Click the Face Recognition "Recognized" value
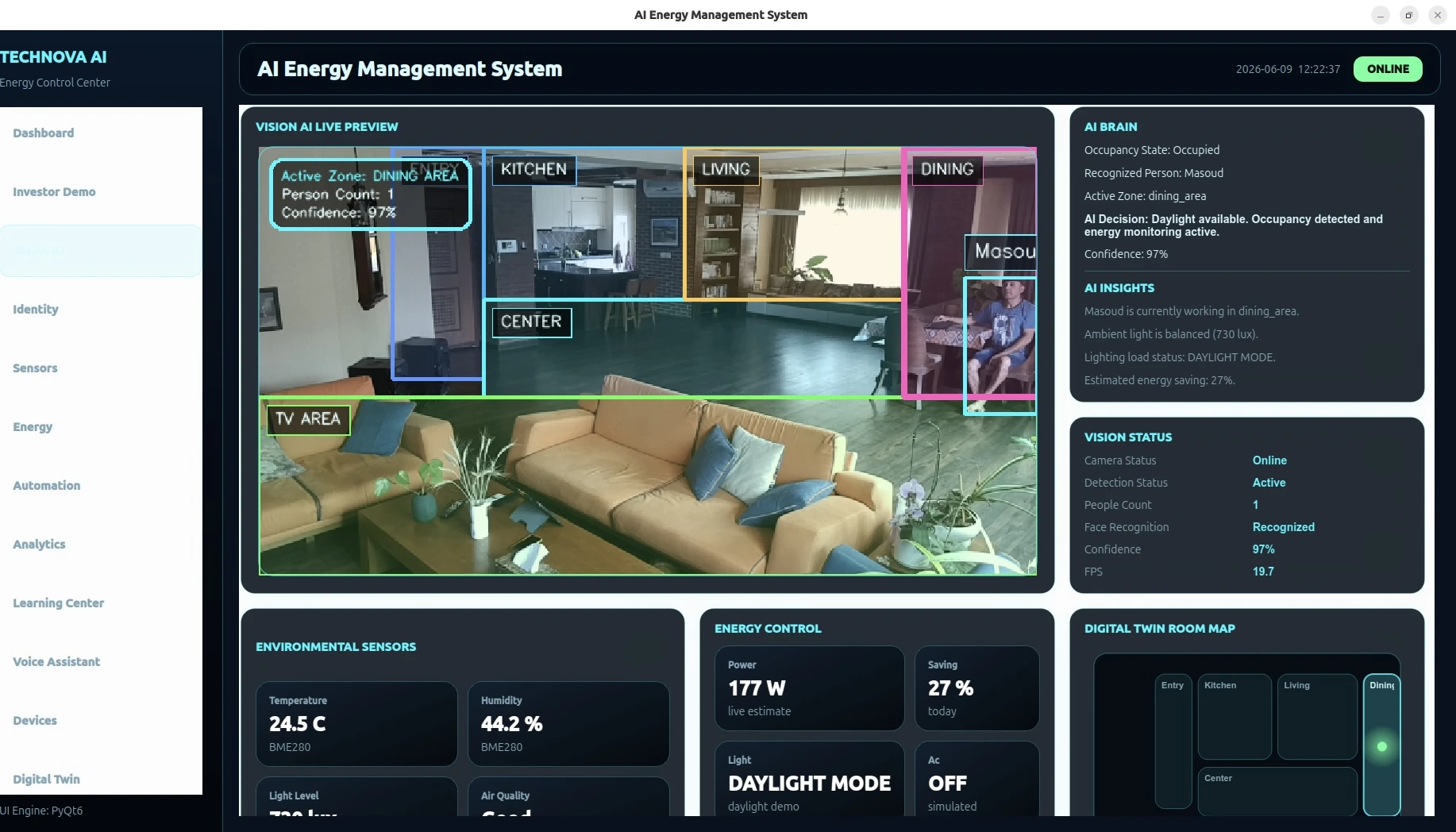Screen dimensions: 1456x832 [1283, 527]
